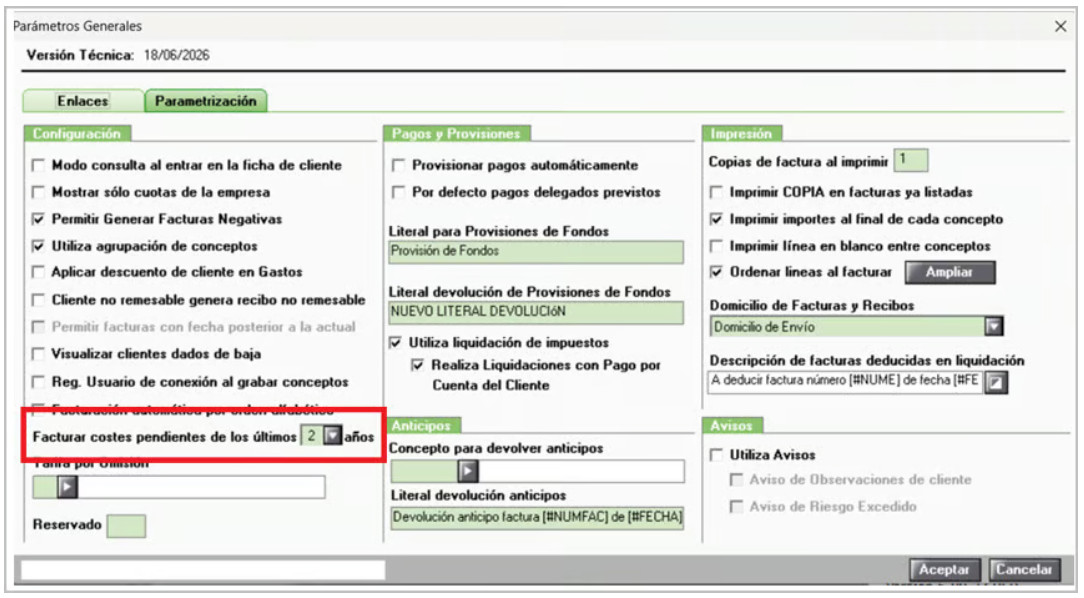Click the NUEVO LITERAL DEVOLUCIóN text field

click(x=536, y=312)
